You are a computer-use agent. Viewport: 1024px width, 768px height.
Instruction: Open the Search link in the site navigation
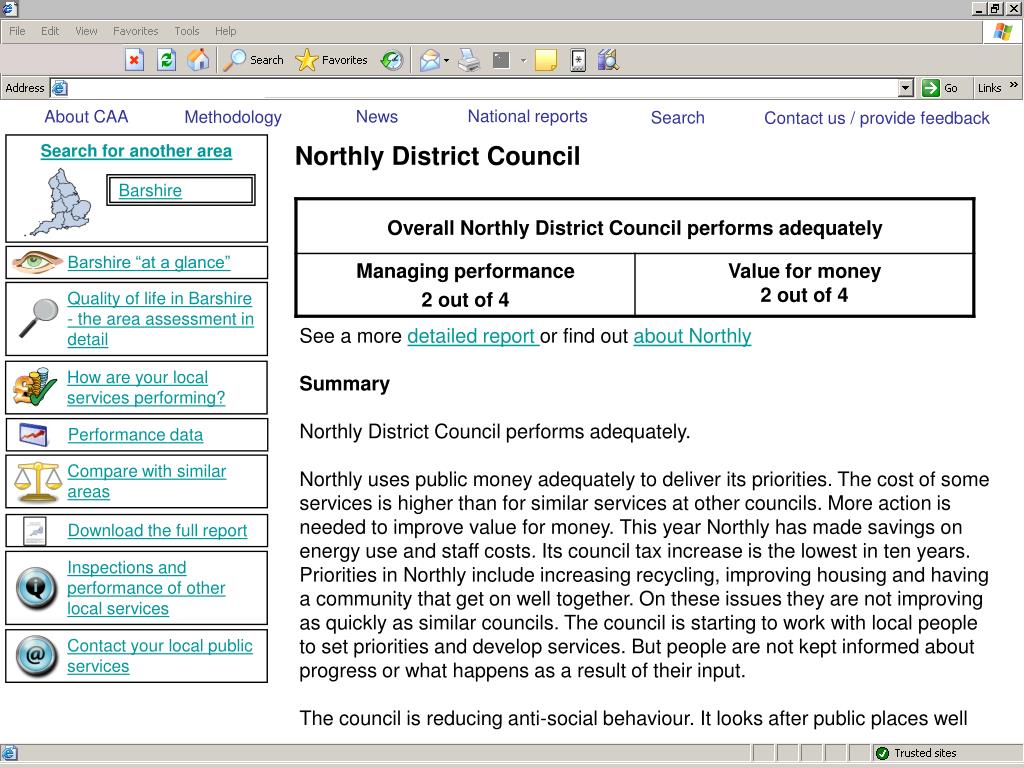[x=678, y=118]
